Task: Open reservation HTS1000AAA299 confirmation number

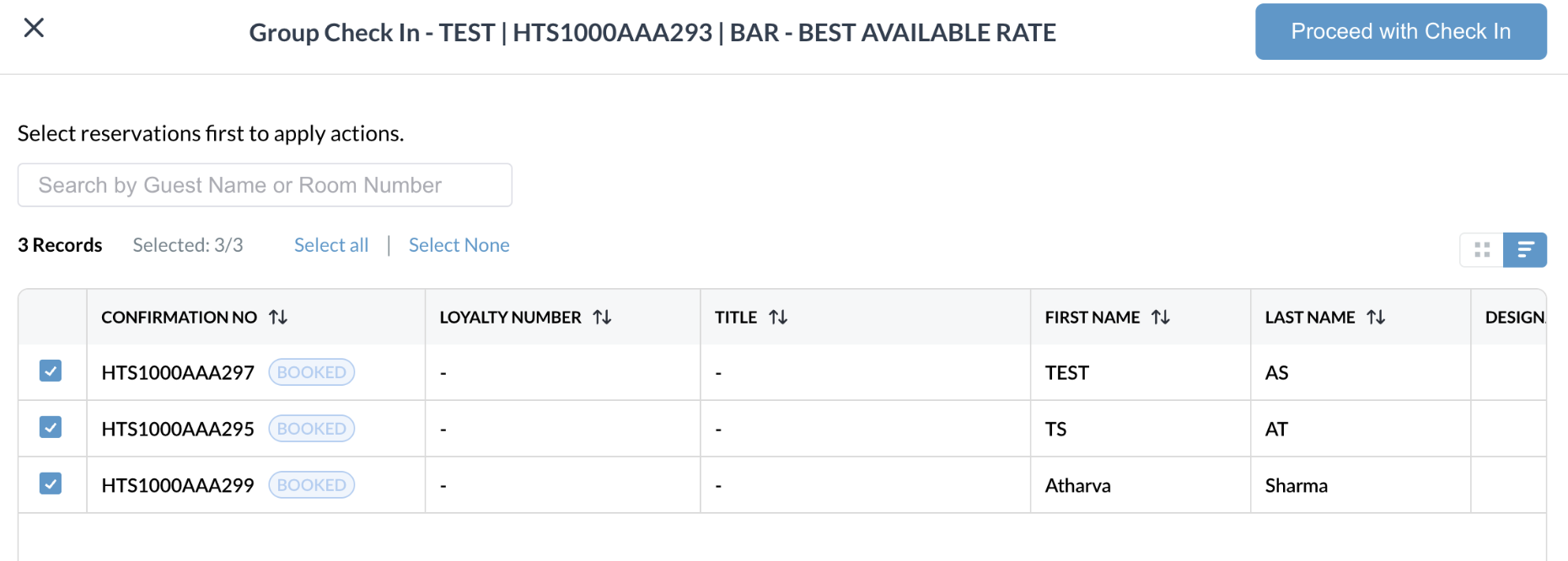Action: [178, 485]
